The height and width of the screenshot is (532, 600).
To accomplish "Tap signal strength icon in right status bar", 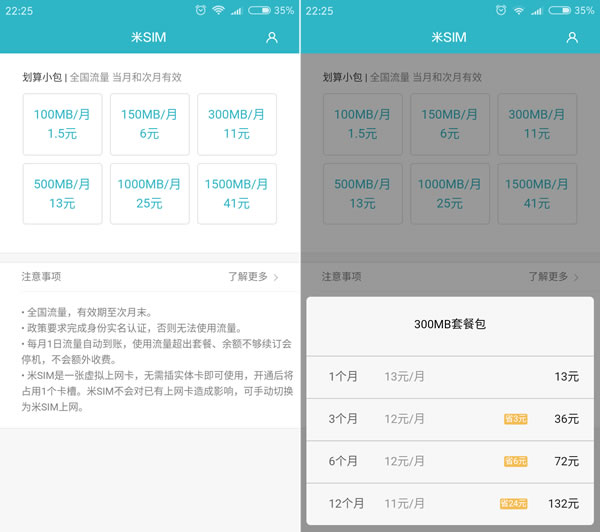I will 536,11.
